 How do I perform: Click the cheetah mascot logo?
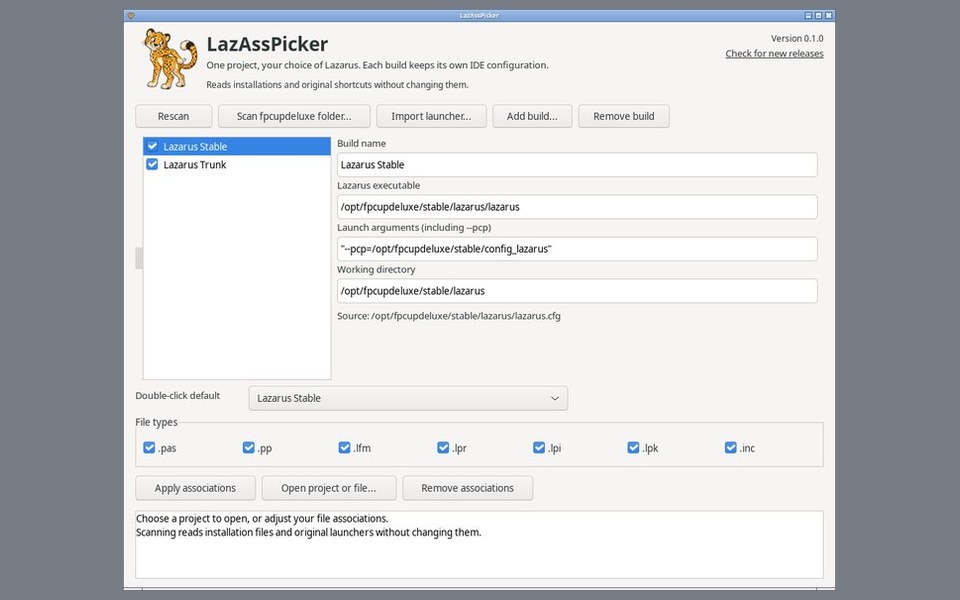170,59
